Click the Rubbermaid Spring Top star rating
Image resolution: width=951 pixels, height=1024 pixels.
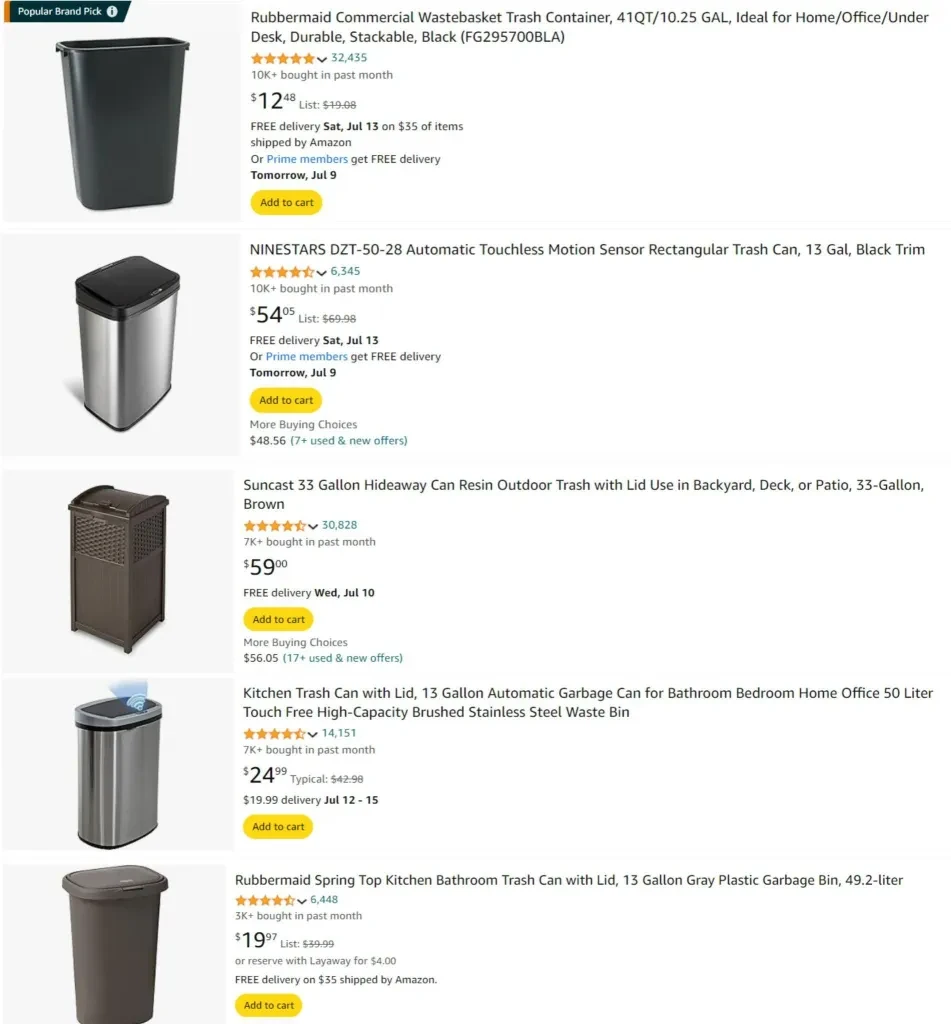coord(265,900)
